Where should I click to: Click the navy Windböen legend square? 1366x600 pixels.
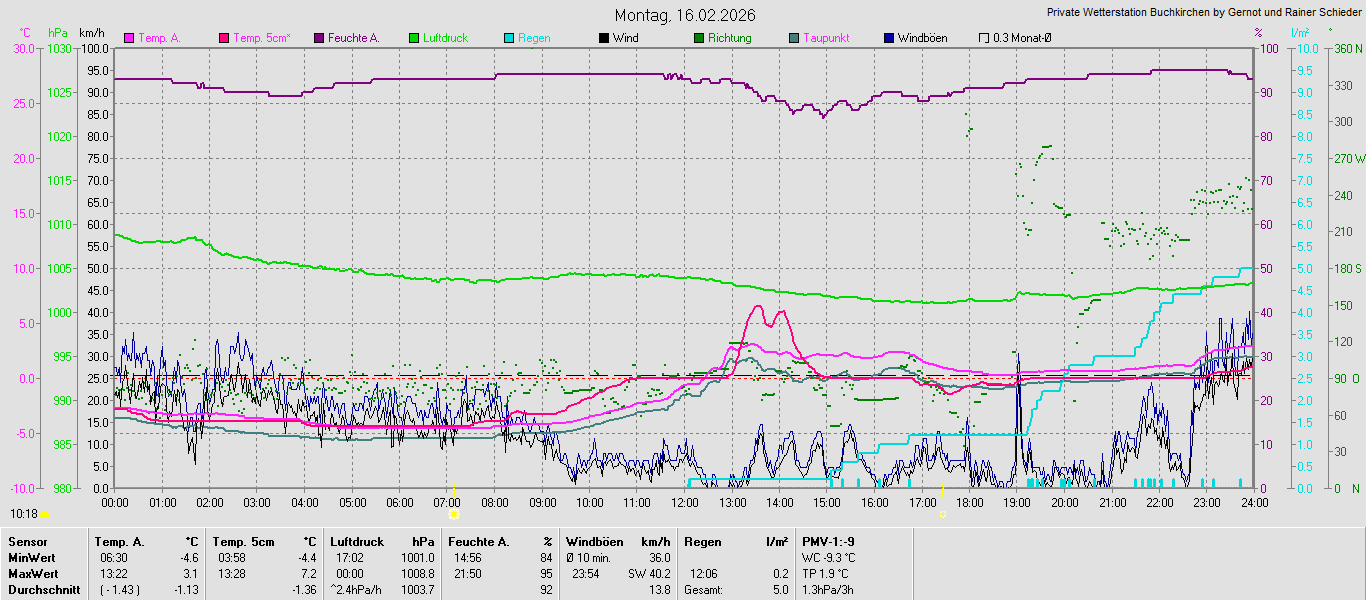tap(889, 38)
